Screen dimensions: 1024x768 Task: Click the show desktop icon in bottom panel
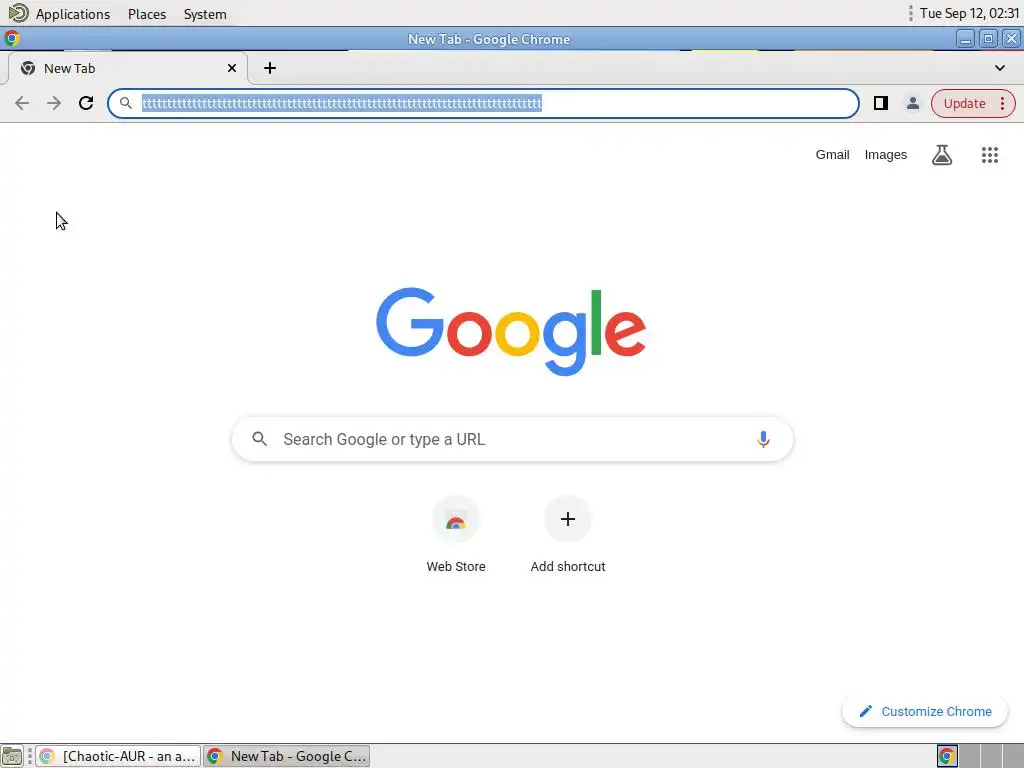pyautogui.click(x=12, y=756)
